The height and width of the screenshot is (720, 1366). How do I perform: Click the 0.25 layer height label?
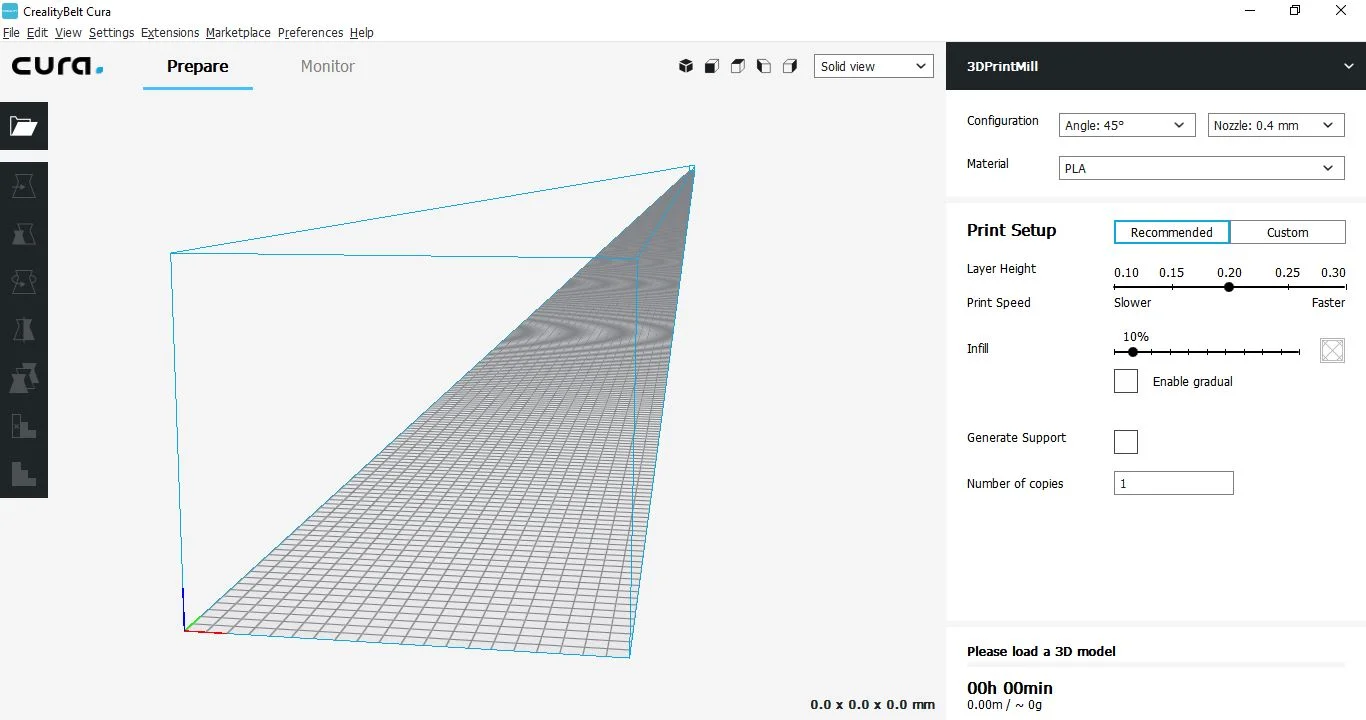(1287, 273)
